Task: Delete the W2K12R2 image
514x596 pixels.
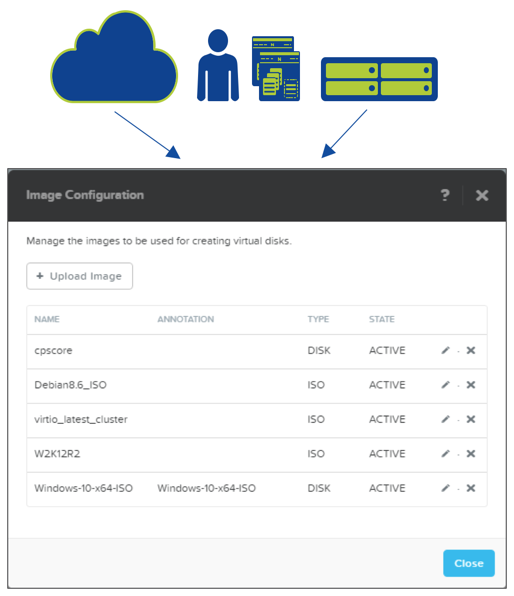Action: click(471, 453)
